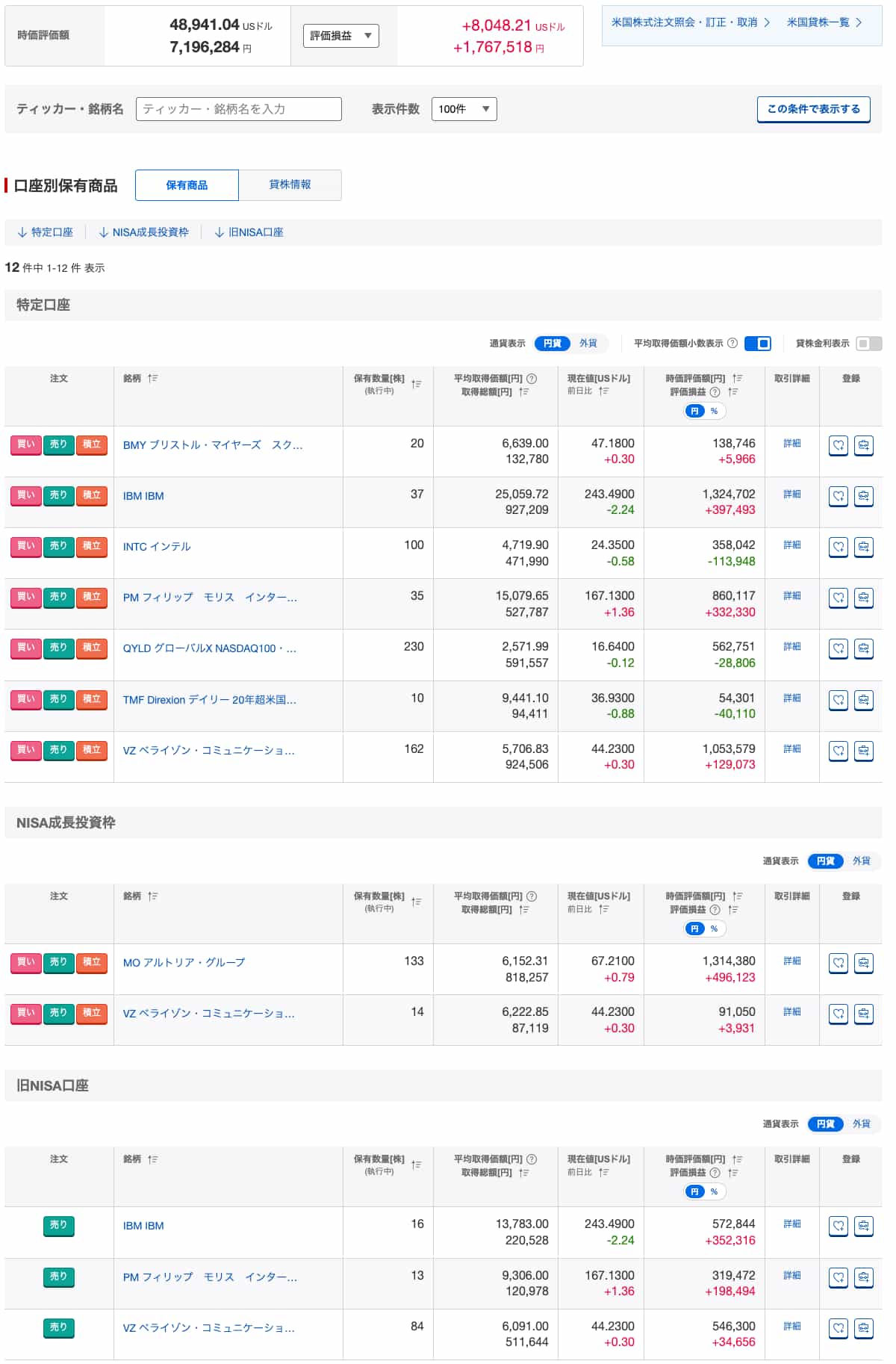896x1364 pixels.
Task: Jump to 特定口座 anchor link
Action: 45,232
